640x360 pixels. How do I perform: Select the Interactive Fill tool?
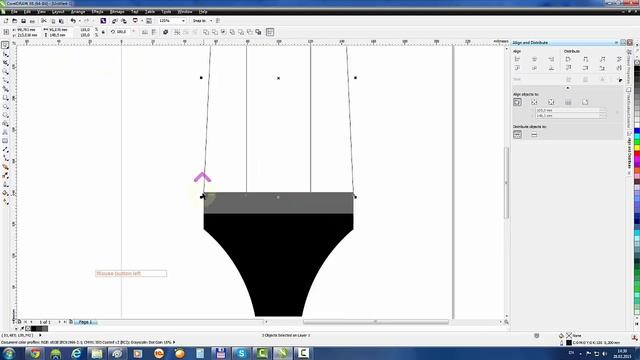click(5, 202)
